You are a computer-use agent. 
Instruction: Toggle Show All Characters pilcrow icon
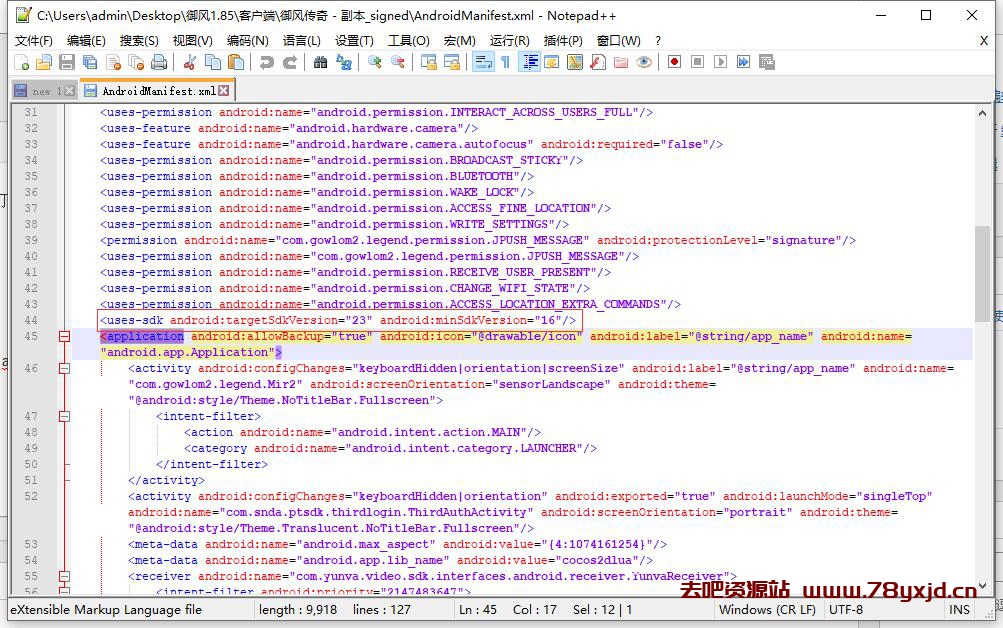coord(505,62)
